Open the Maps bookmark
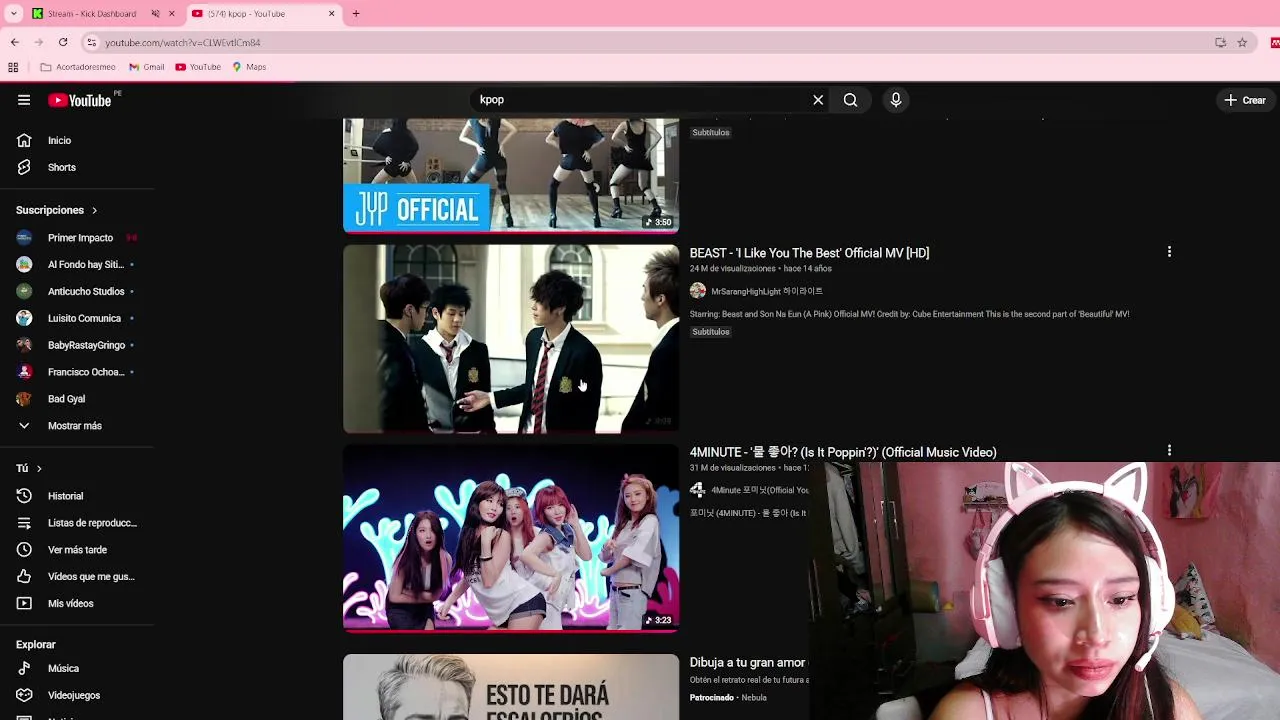Screen dimensions: 1280x720 249,67
